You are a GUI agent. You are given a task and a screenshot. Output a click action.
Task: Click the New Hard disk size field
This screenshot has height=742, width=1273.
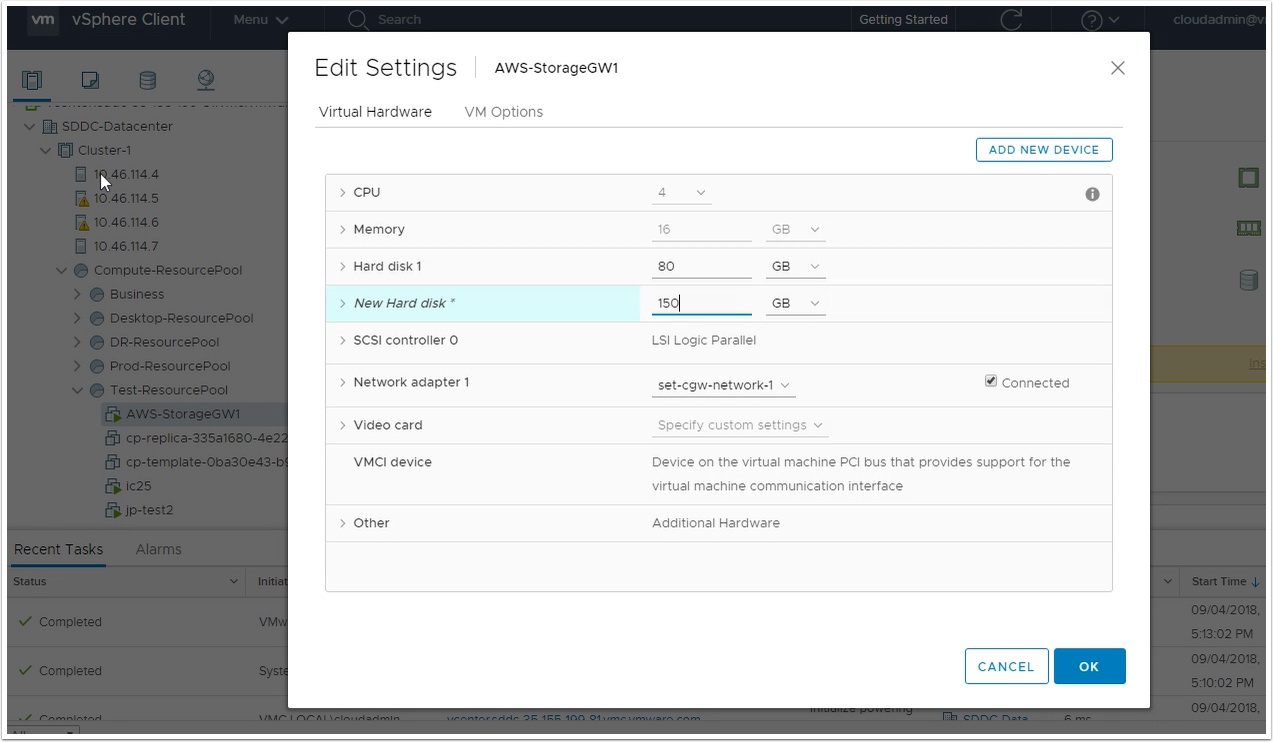[702, 303]
